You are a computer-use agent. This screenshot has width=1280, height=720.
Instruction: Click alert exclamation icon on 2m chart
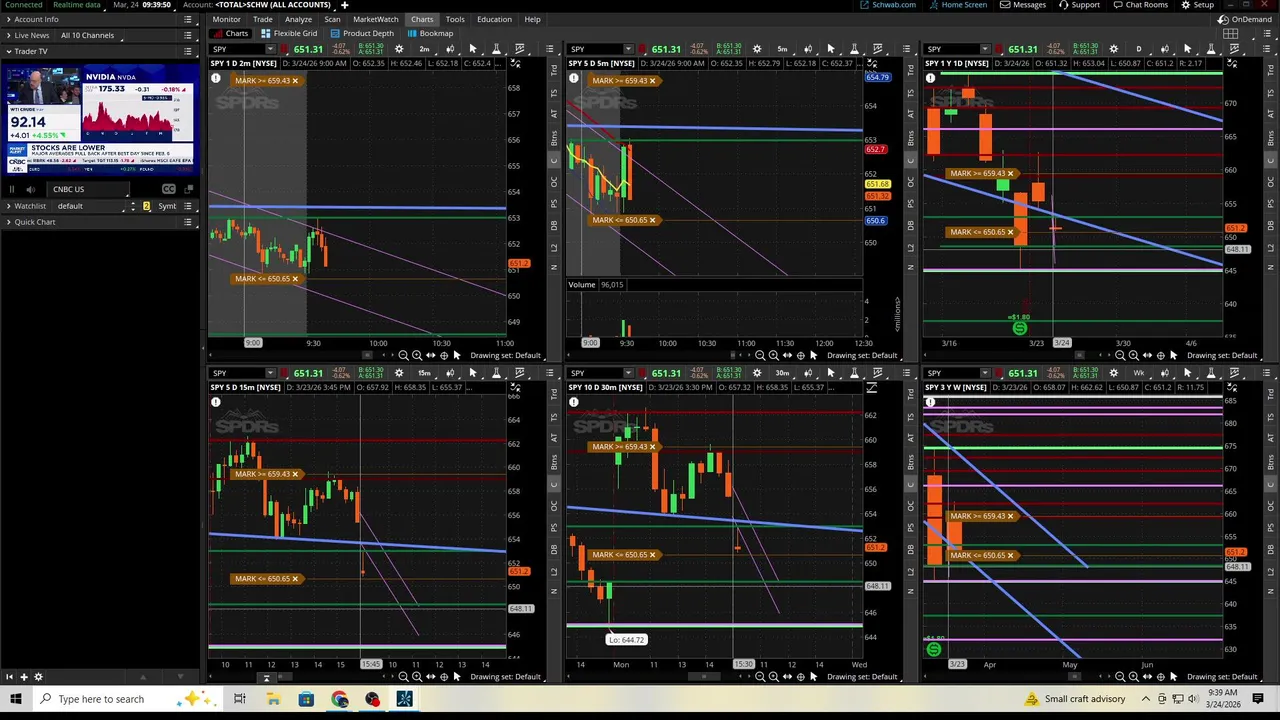click(215, 78)
